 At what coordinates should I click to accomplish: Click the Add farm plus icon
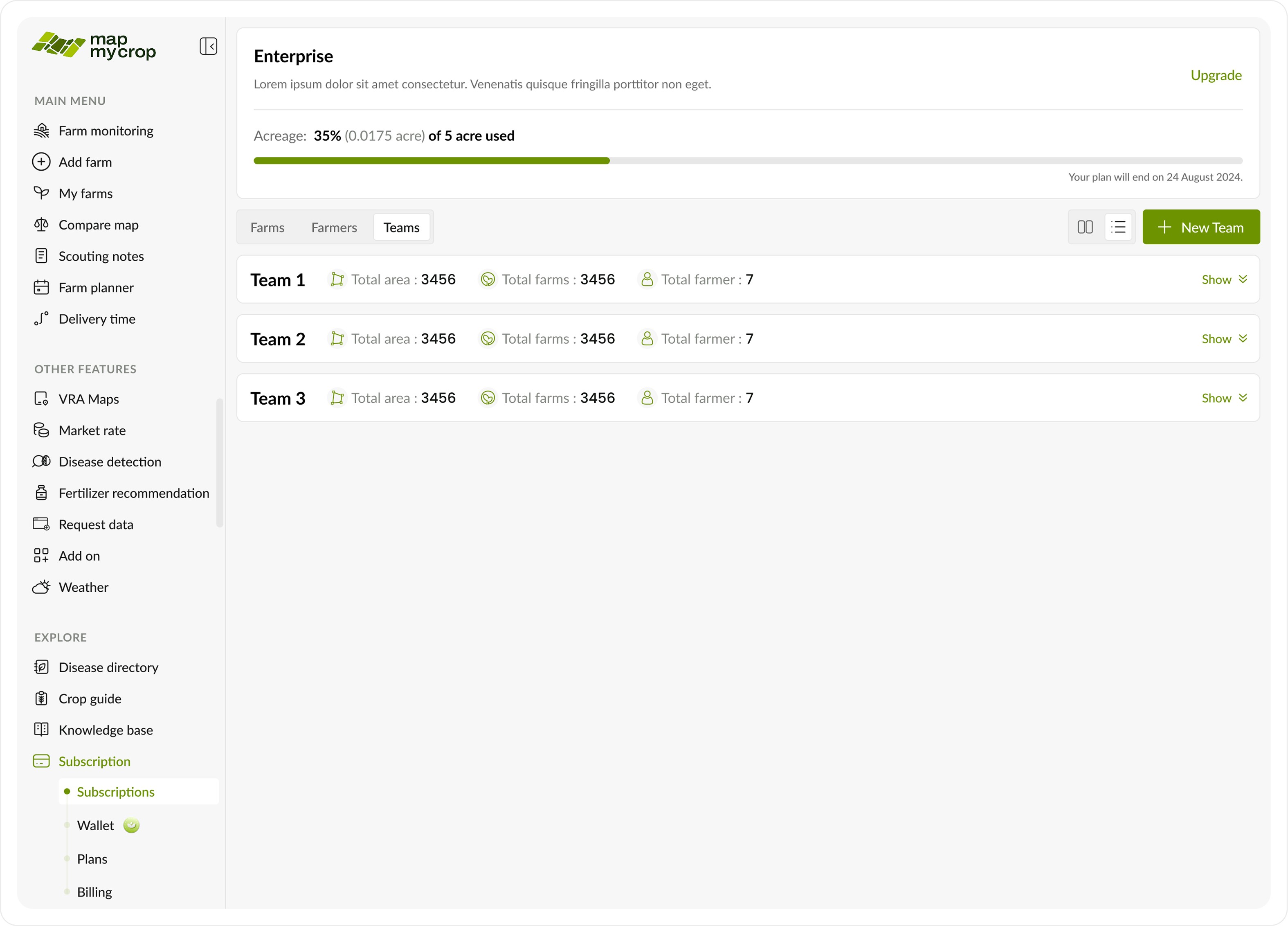click(x=41, y=162)
